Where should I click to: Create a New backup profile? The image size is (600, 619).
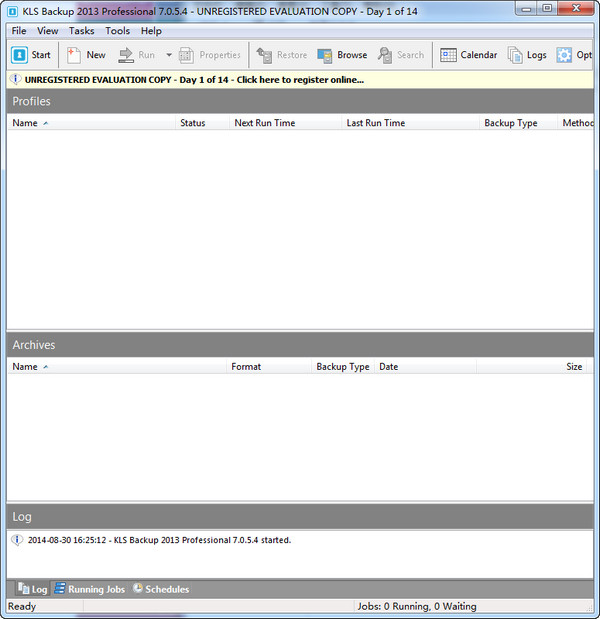pyautogui.click(x=86, y=55)
